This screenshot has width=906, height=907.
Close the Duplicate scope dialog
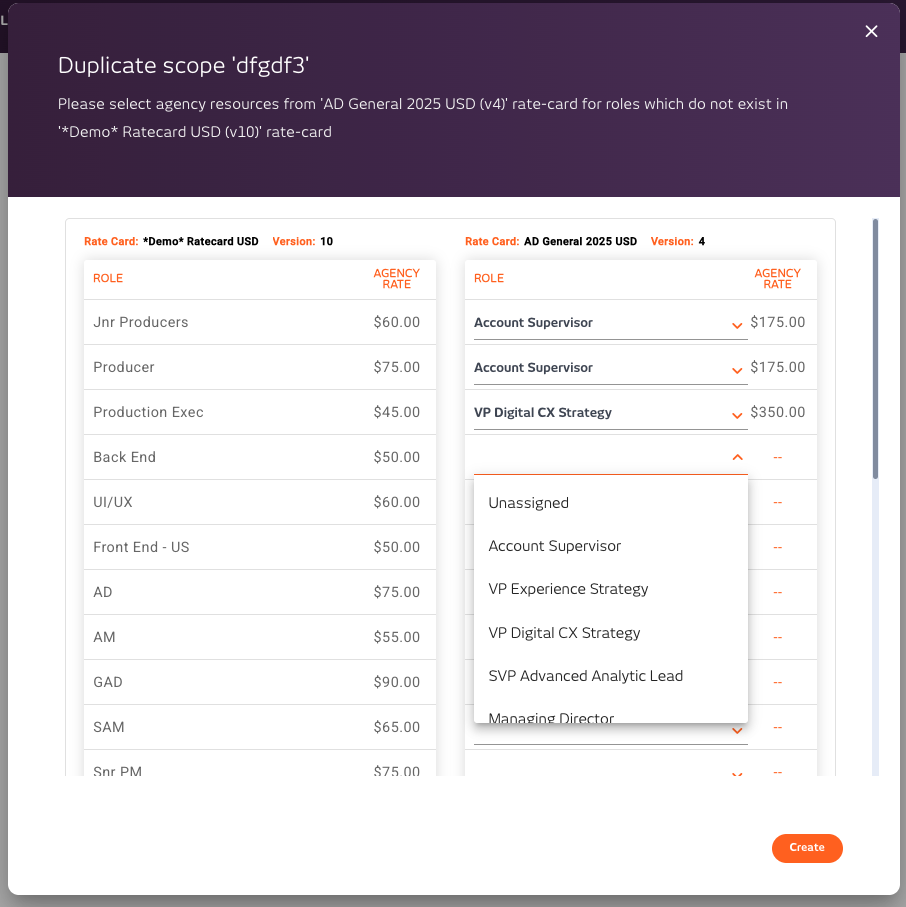[871, 31]
